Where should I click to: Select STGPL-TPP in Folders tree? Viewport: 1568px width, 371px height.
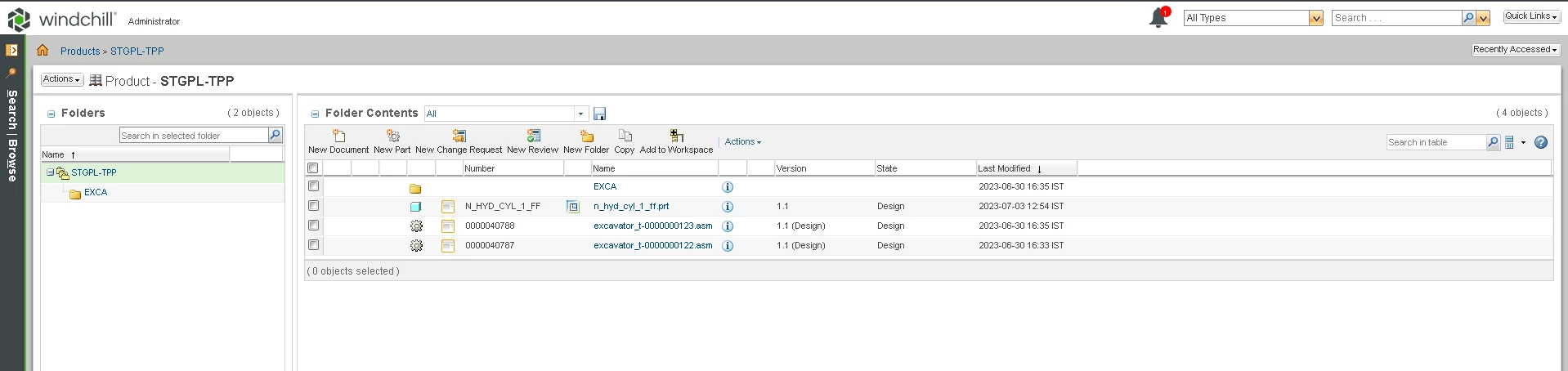94,173
